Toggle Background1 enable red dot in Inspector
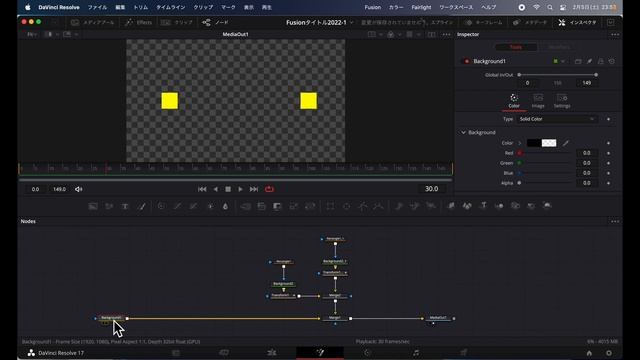 tap(467, 61)
